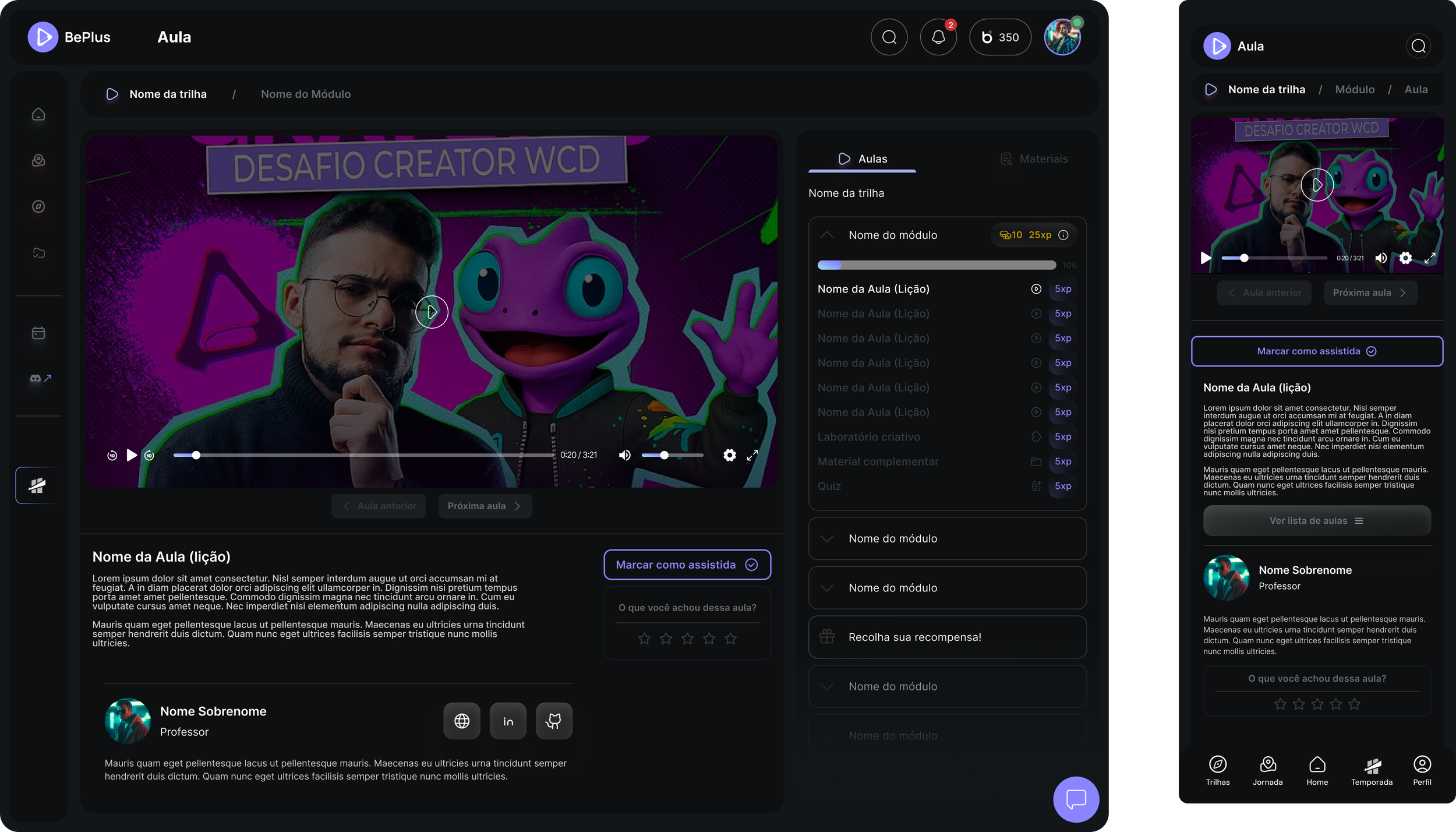The width and height of the screenshot is (1456, 832).
Task: Collapse the expanded Nome do módulo section
Action: [826, 235]
